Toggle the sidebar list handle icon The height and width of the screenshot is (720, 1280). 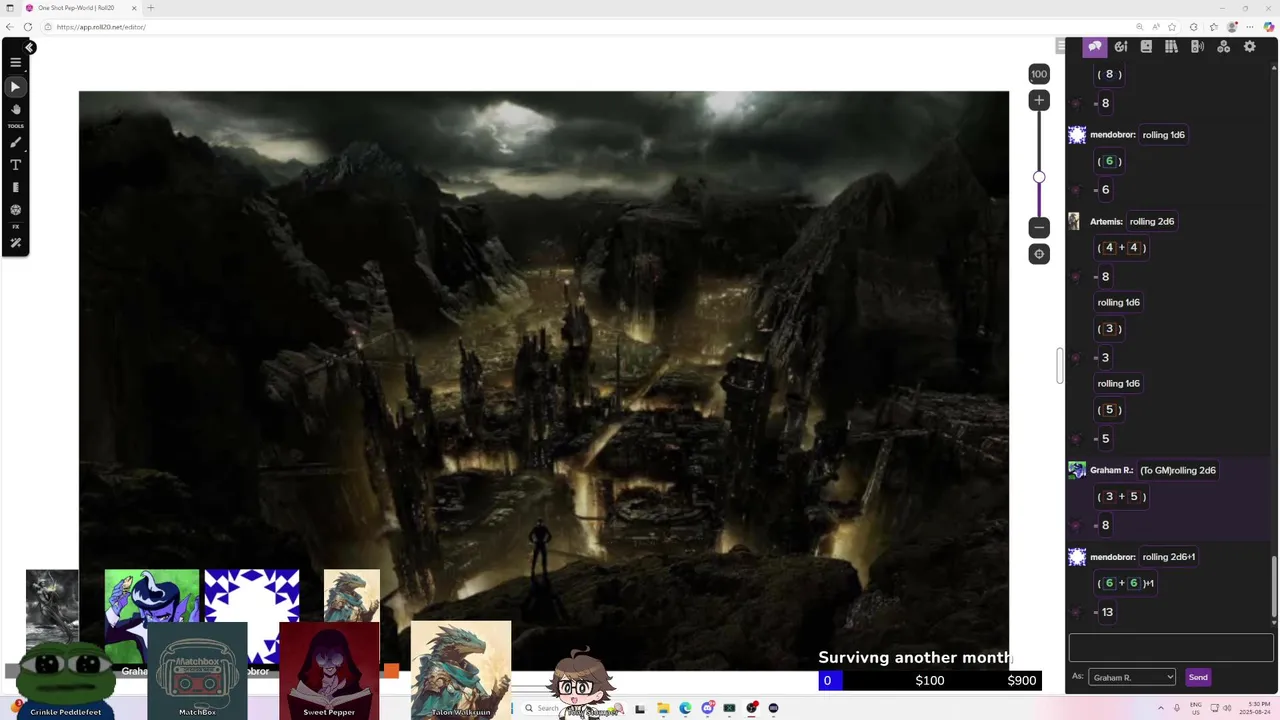coord(1061,46)
